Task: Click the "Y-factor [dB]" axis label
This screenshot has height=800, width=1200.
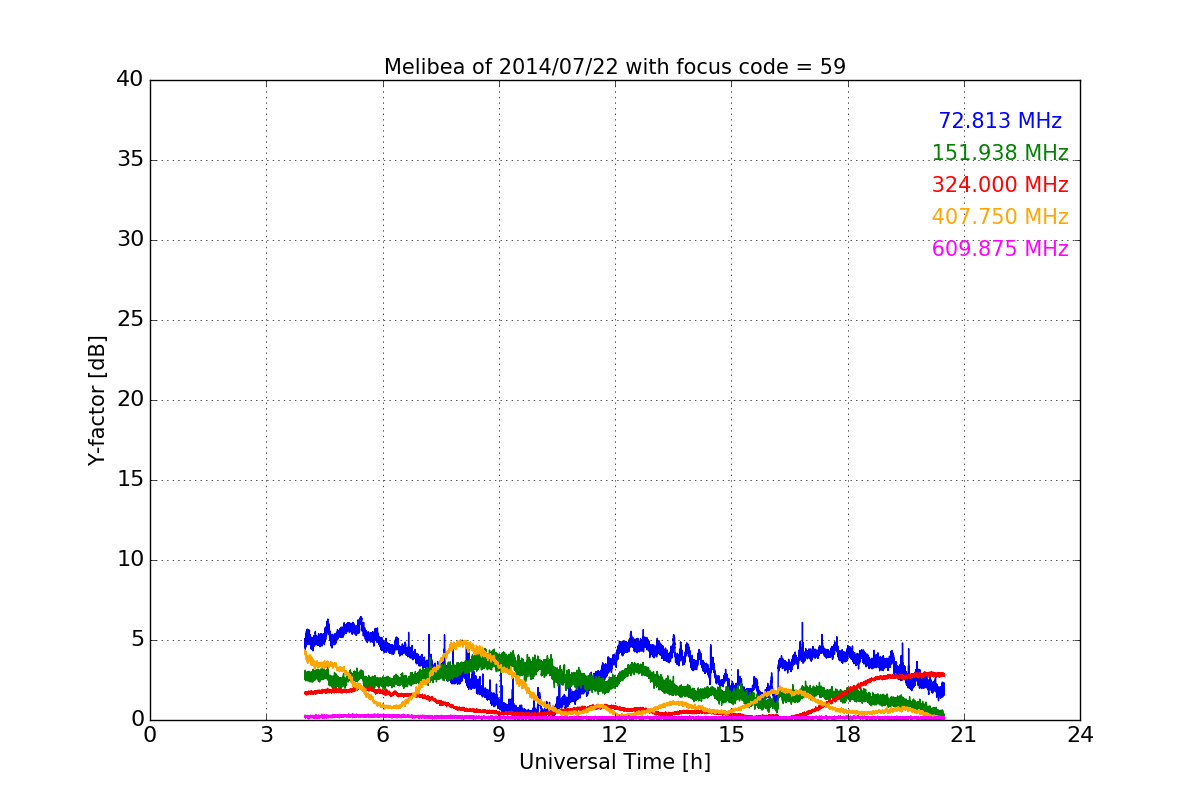Action: tap(97, 400)
